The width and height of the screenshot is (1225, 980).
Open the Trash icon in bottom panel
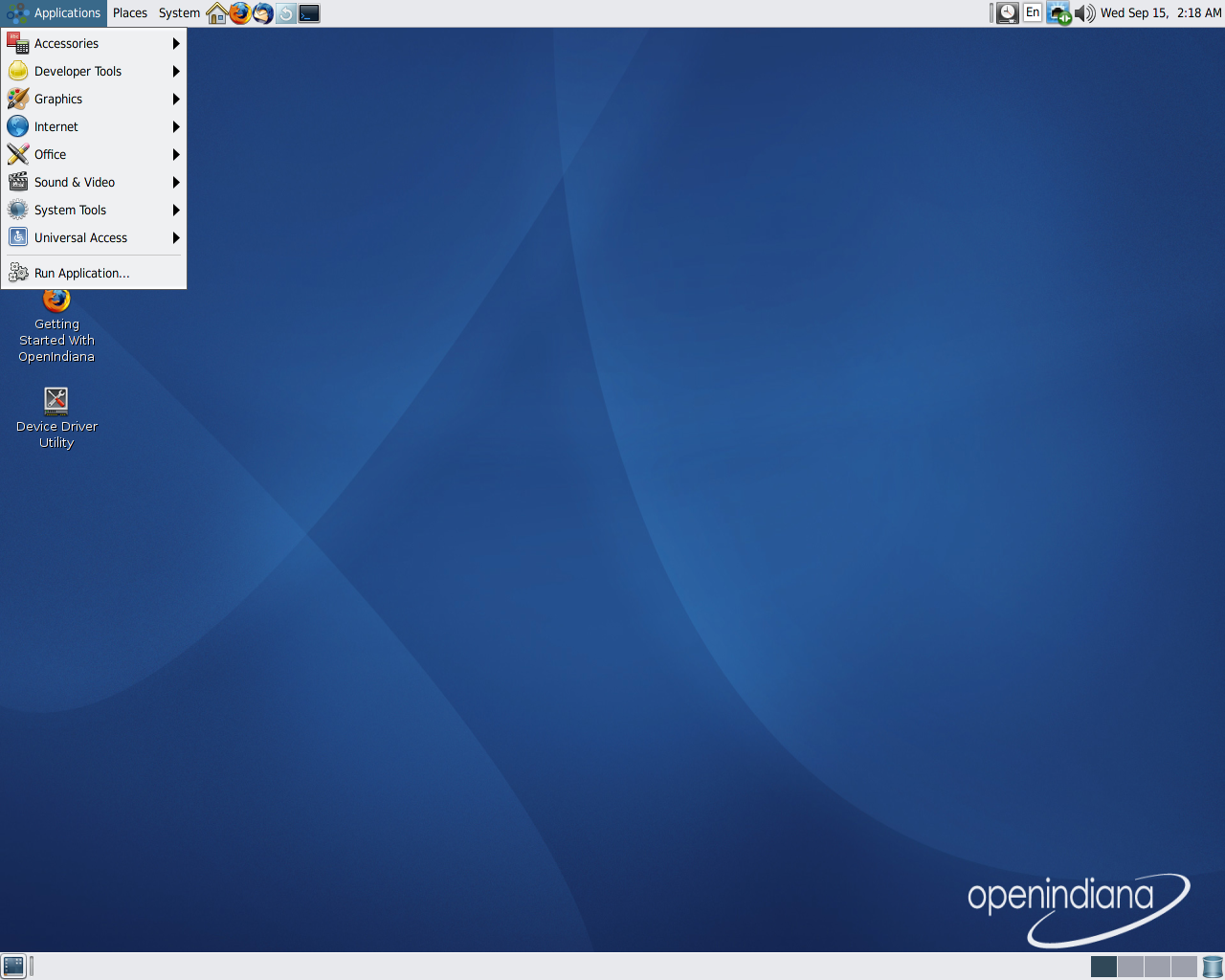coord(1213,967)
